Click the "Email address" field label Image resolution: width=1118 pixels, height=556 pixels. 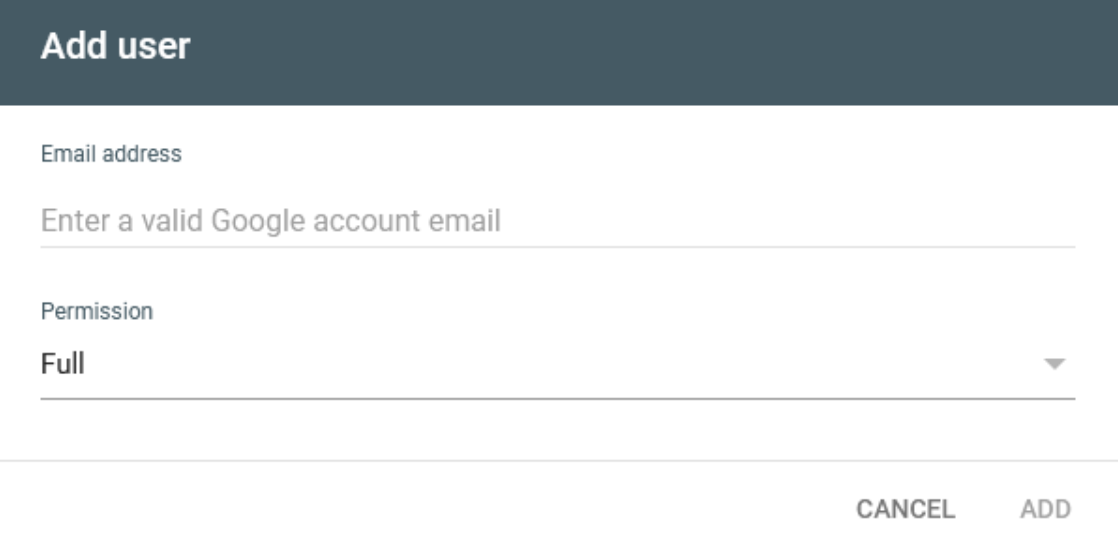[x=111, y=154]
